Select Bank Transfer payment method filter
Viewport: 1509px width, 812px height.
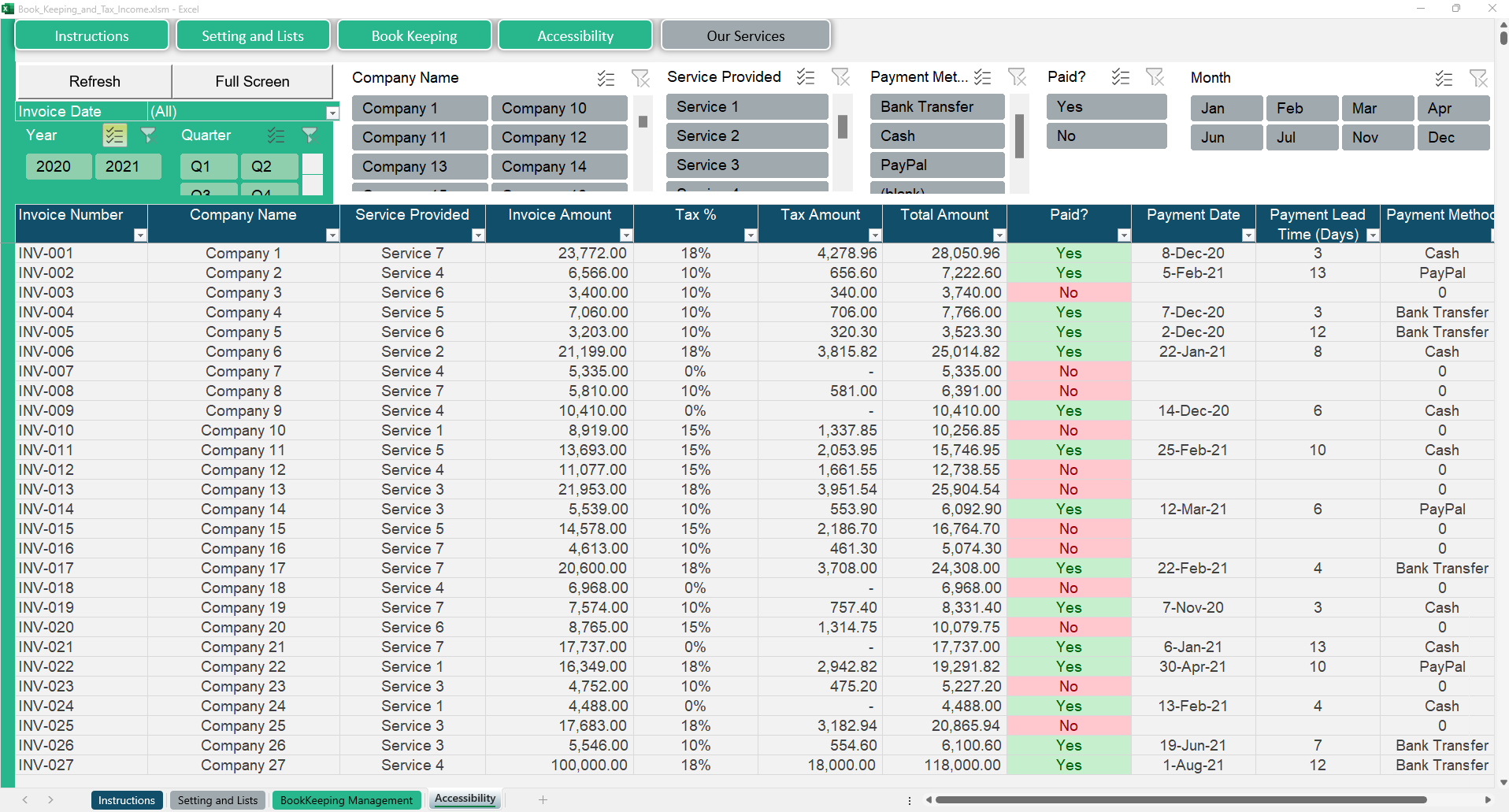[936, 107]
